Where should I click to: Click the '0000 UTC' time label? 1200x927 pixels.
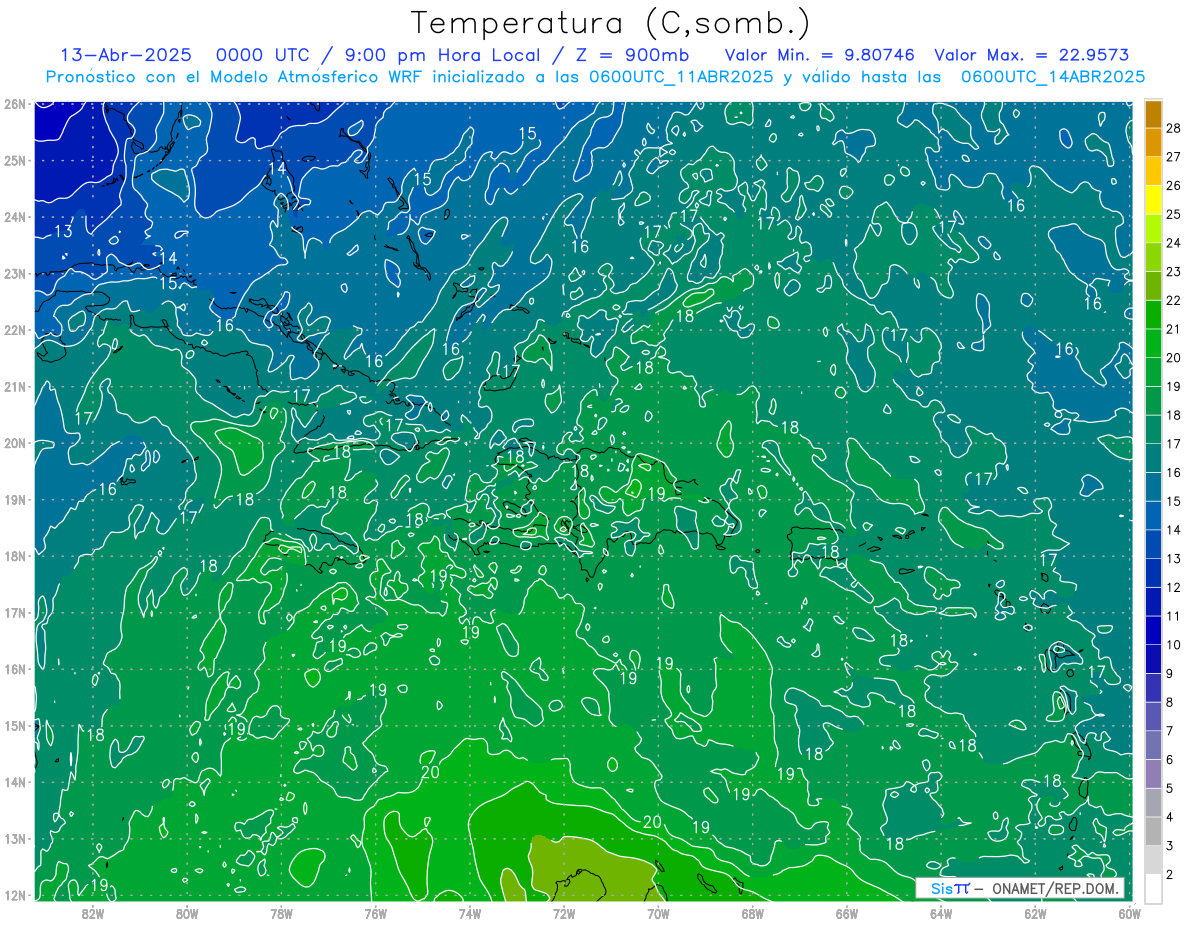tap(265, 55)
